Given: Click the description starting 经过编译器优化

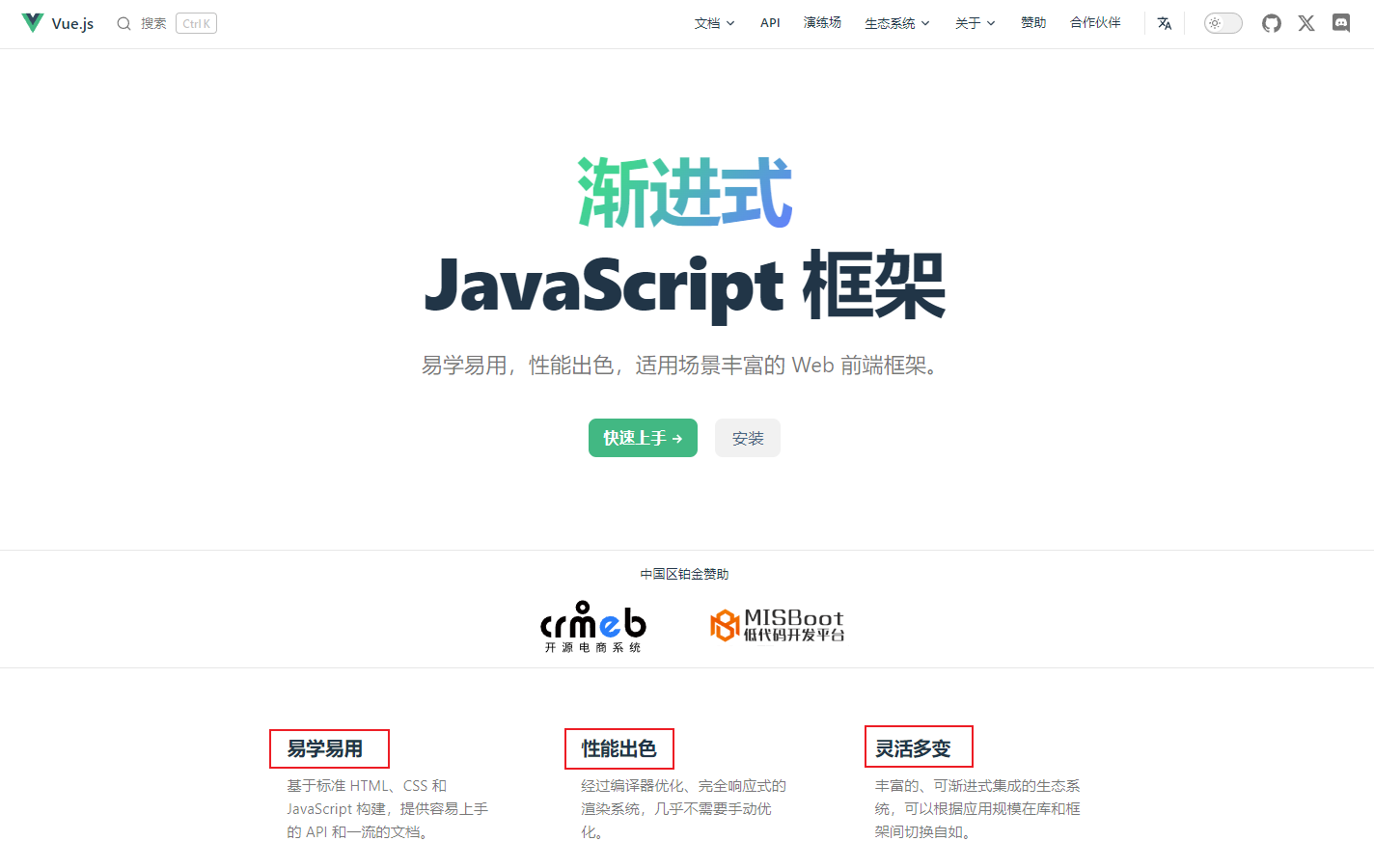Looking at the screenshot, I should [683, 809].
